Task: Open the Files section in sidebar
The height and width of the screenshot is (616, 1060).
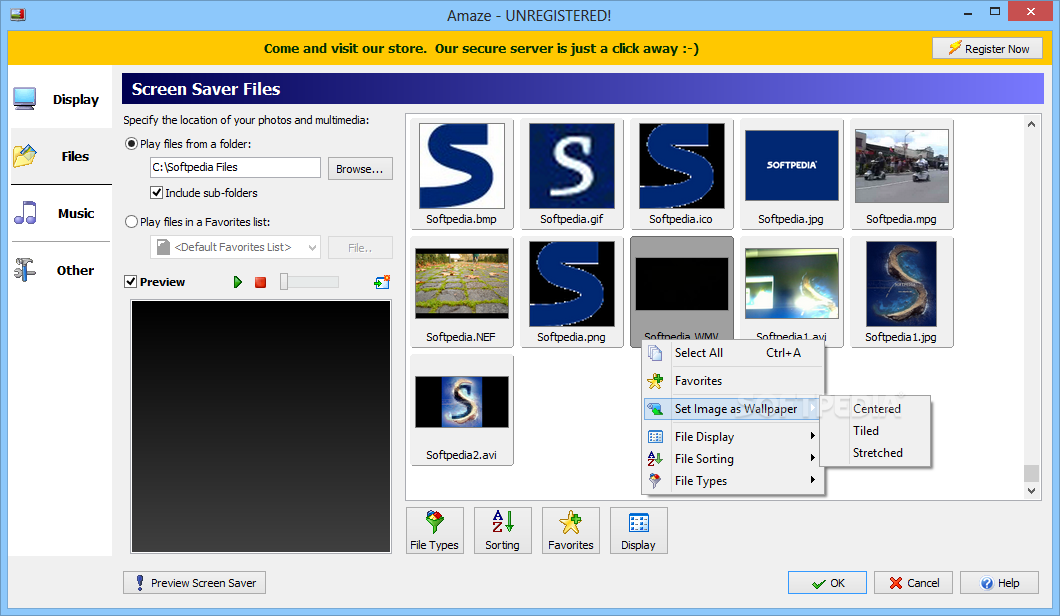Action: pos(60,156)
